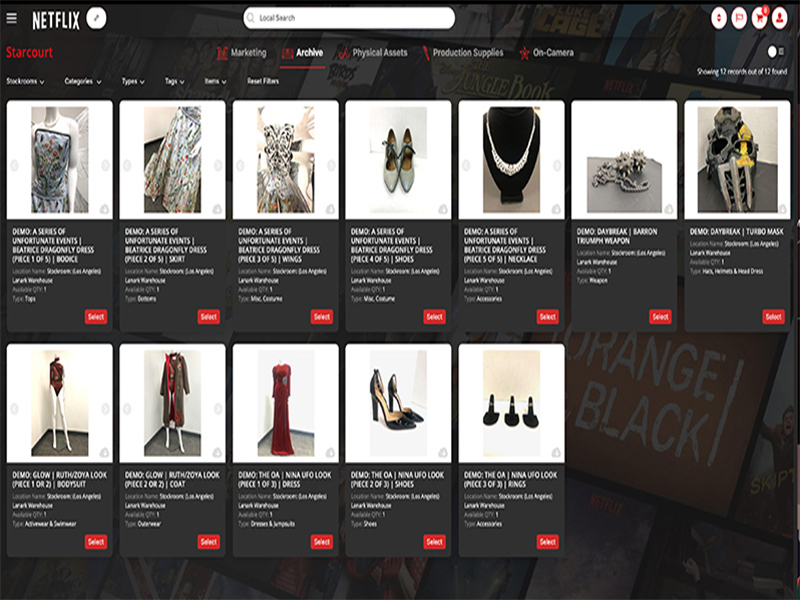Viewport: 800px width, 600px height.
Task: Open the Categories filter dropdown
Action: 83,81
